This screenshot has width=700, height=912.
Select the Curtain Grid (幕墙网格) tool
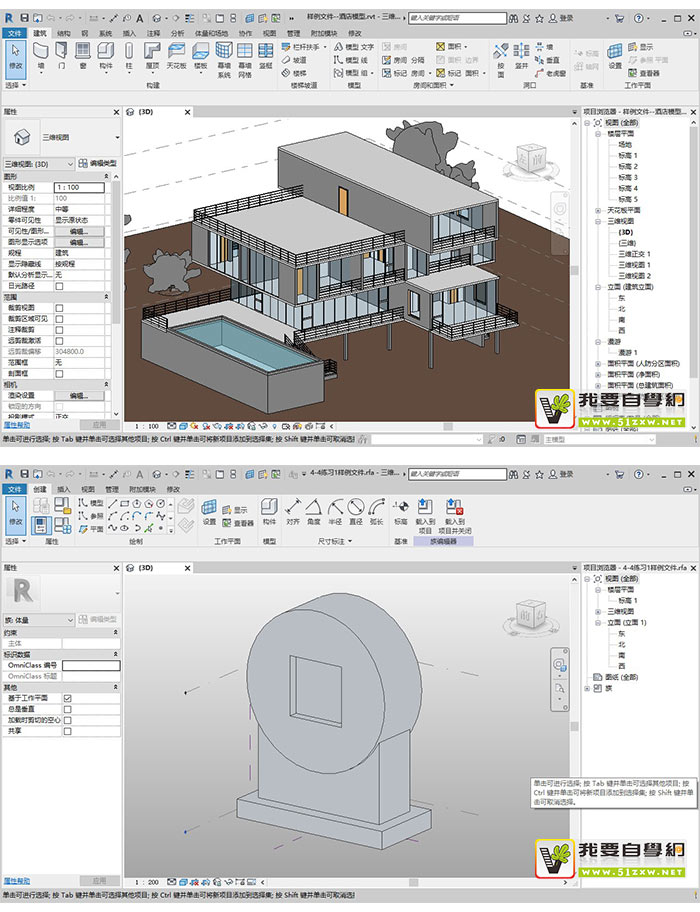[x=245, y=59]
